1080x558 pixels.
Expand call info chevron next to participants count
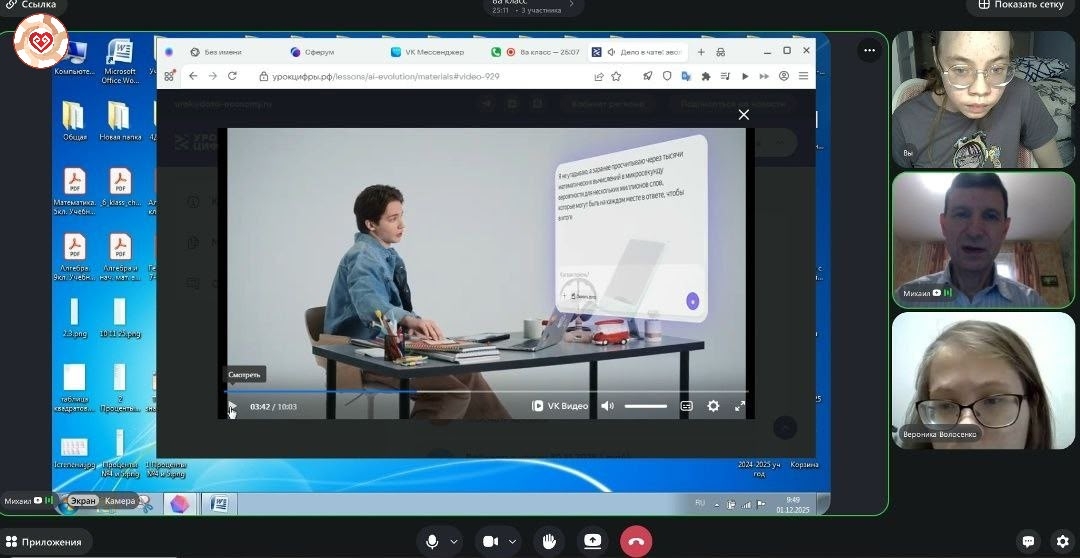tap(572, 5)
